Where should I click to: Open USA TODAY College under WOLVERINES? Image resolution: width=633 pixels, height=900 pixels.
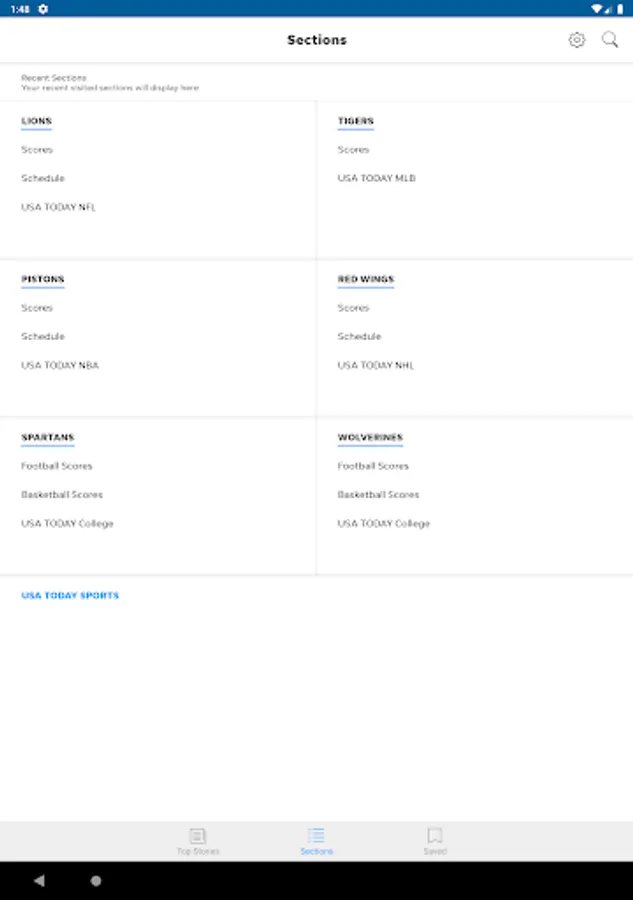pyautogui.click(x=384, y=523)
